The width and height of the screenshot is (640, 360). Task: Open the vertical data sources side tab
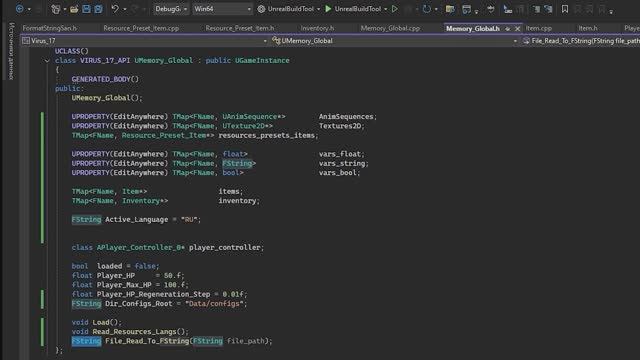pyautogui.click(x=11, y=51)
